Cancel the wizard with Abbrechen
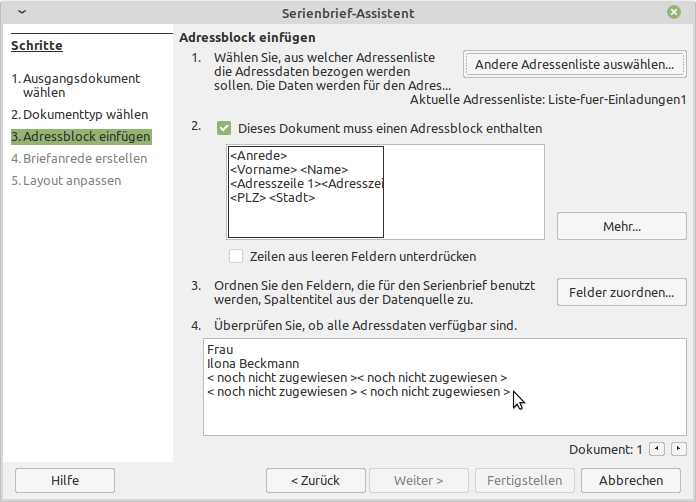The image size is (696, 502). tap(631, 480)
